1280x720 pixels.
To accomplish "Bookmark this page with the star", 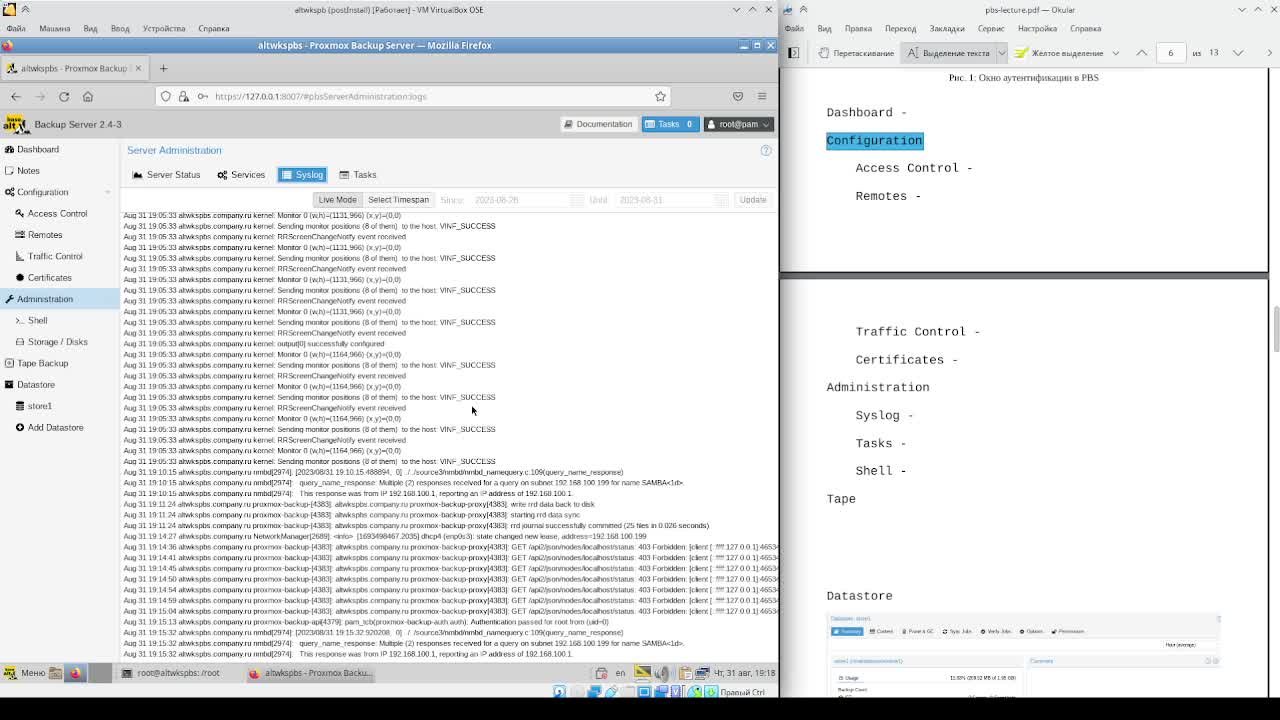I will click(x=660, y=96).
